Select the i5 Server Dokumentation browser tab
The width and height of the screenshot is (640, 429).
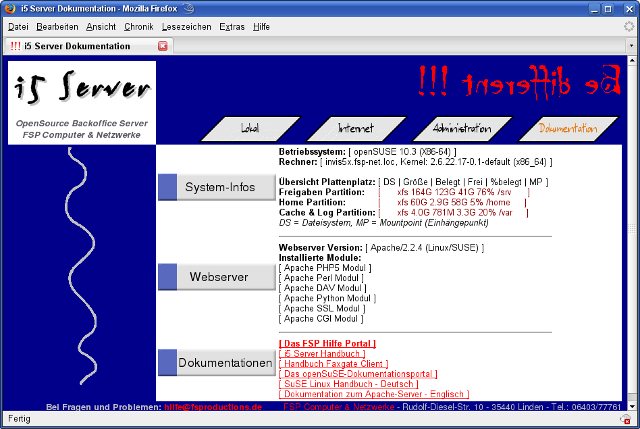click(88, 46)
